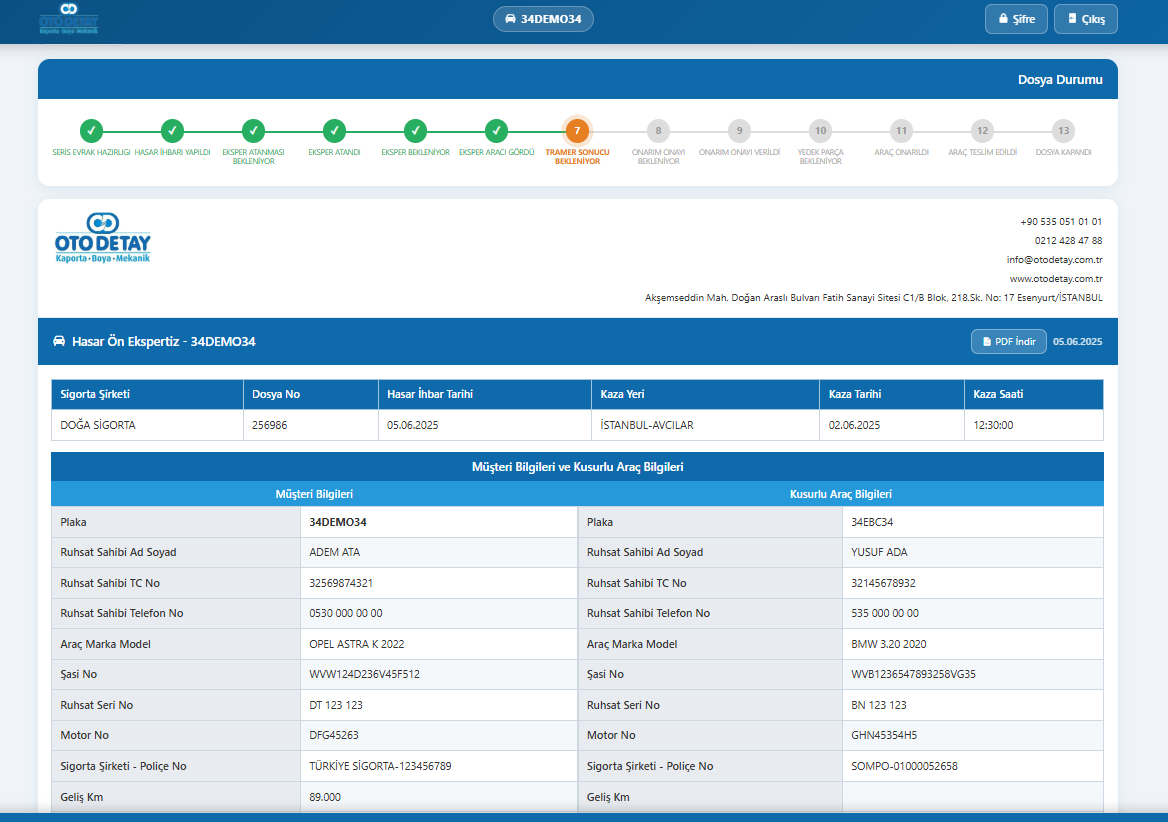Click the Oto Detay logo in header

tap(68, 19)
